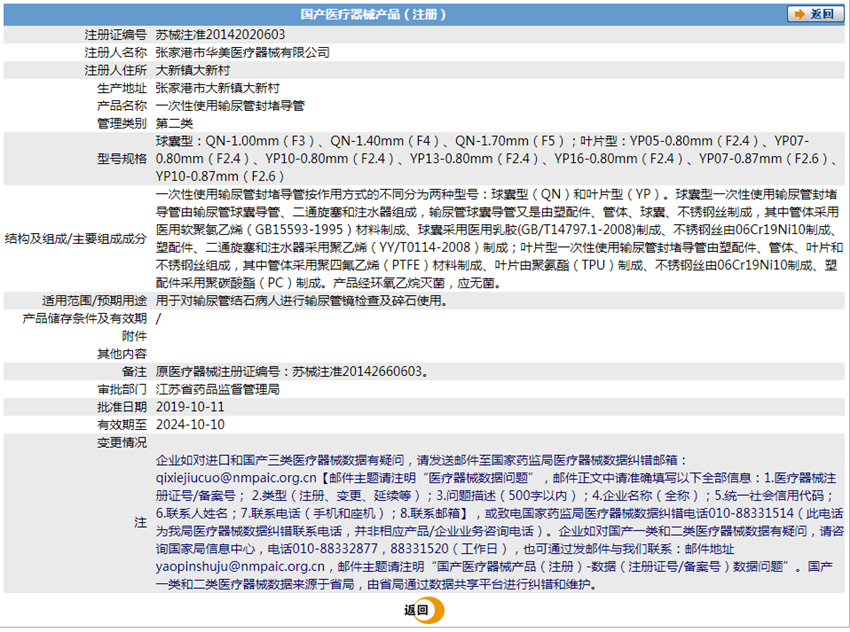Click the email address yaopinshuju@nmpaic.org.cn
The height and width of the screenshot is (632, 850).
coord(240,567)
